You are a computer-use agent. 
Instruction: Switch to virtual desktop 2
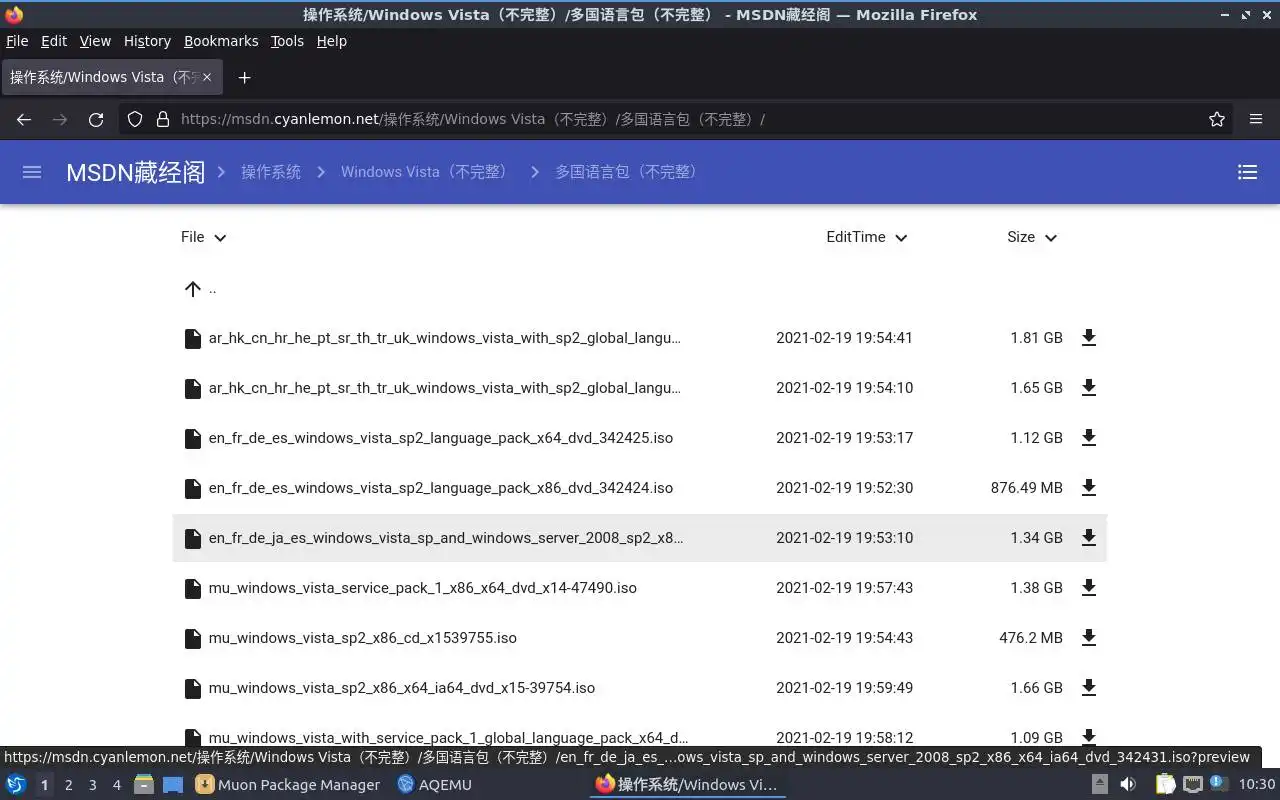(68, 785)
